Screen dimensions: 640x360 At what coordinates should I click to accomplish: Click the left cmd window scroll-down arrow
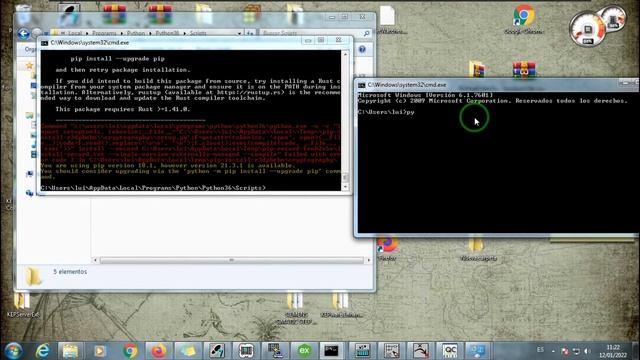point(346,187)
